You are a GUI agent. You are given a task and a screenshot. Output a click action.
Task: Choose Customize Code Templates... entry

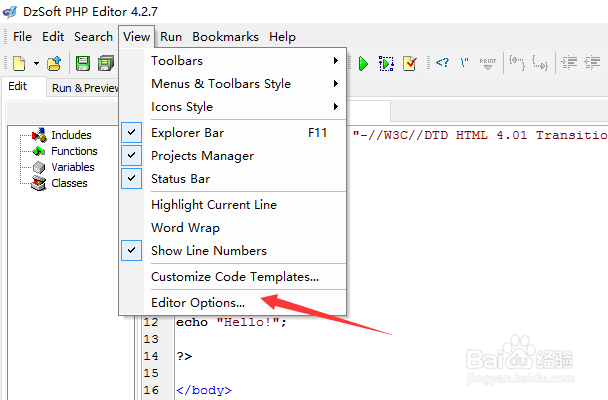point(233,277)
